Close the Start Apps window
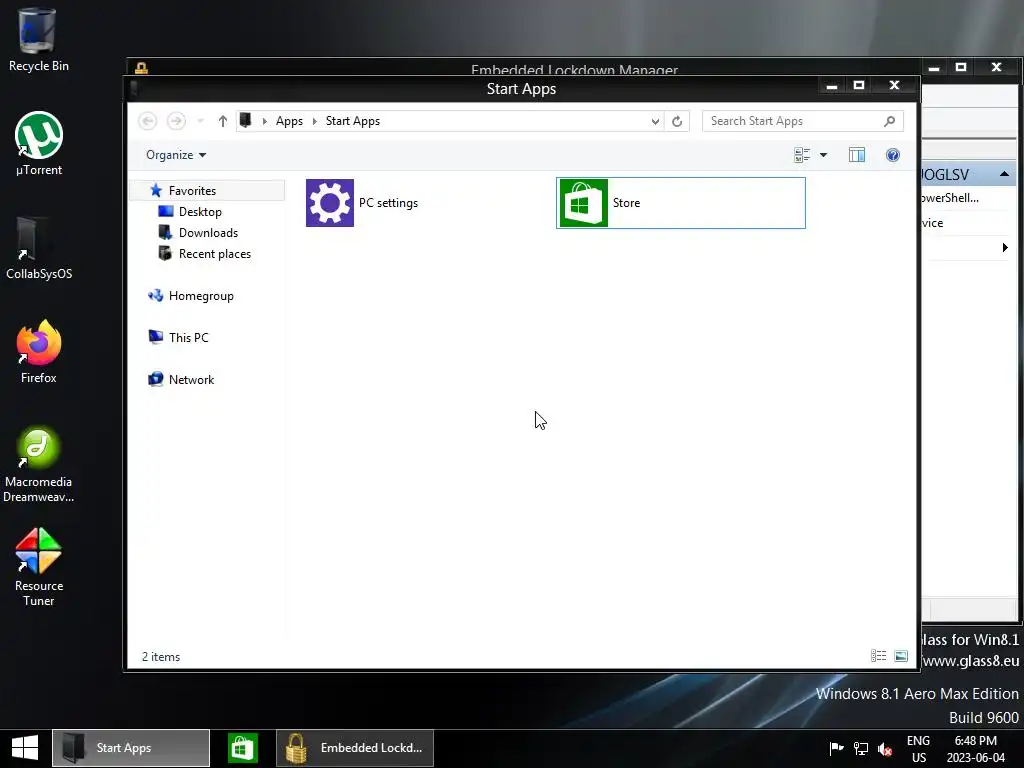 [895, 86]
